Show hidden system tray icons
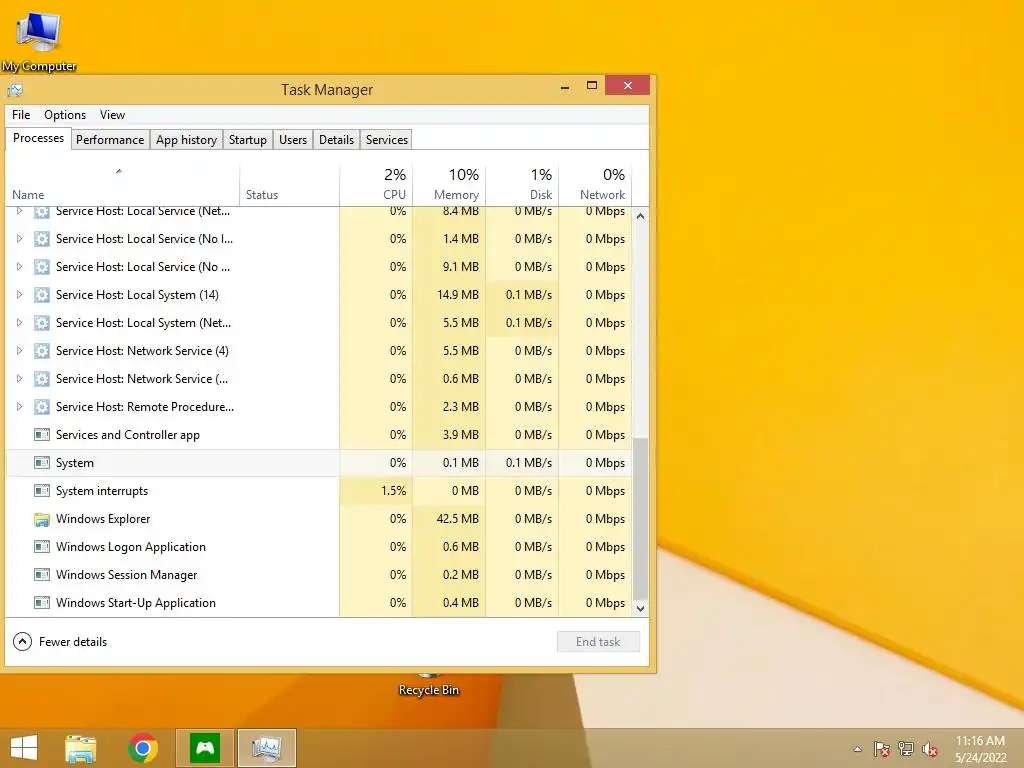1024x768 pixels. coord(857,750)
